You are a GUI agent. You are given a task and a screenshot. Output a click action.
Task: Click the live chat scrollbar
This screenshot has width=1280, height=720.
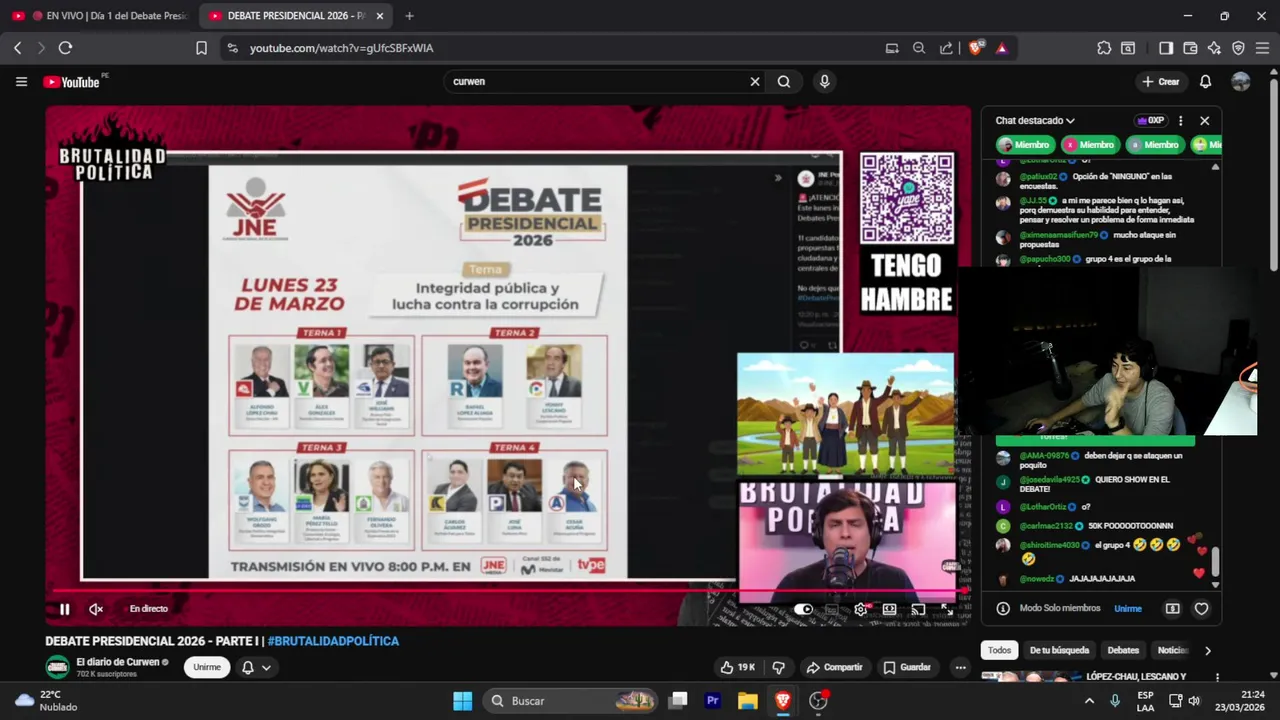1216,562
